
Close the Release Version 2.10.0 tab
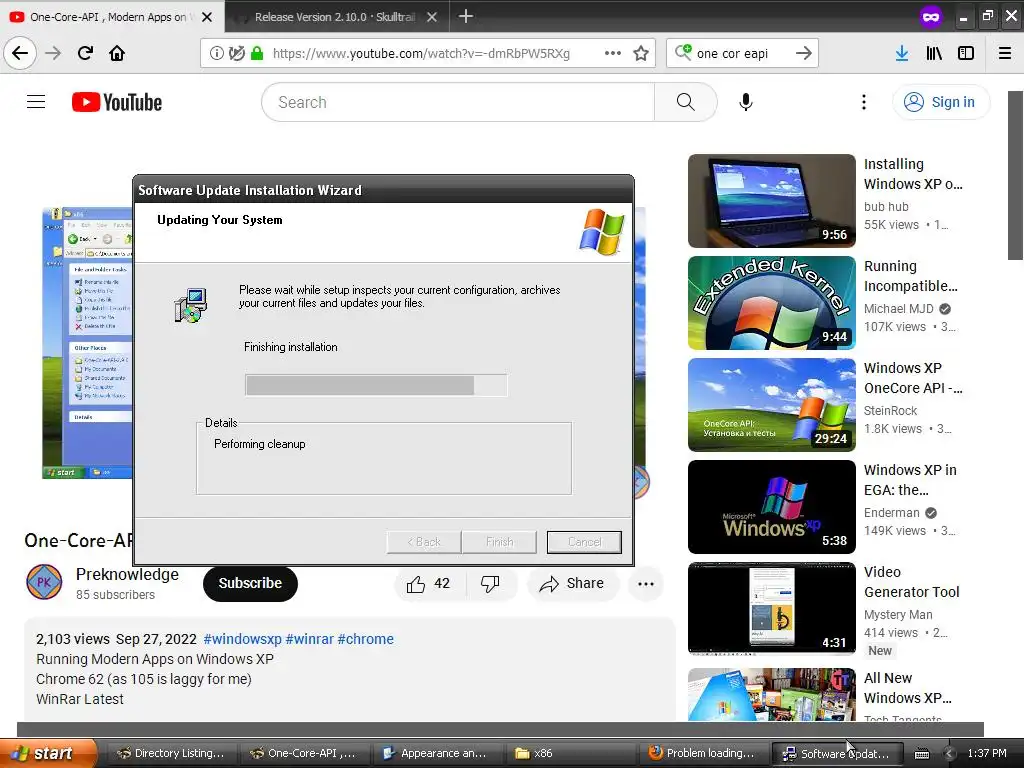432,17
